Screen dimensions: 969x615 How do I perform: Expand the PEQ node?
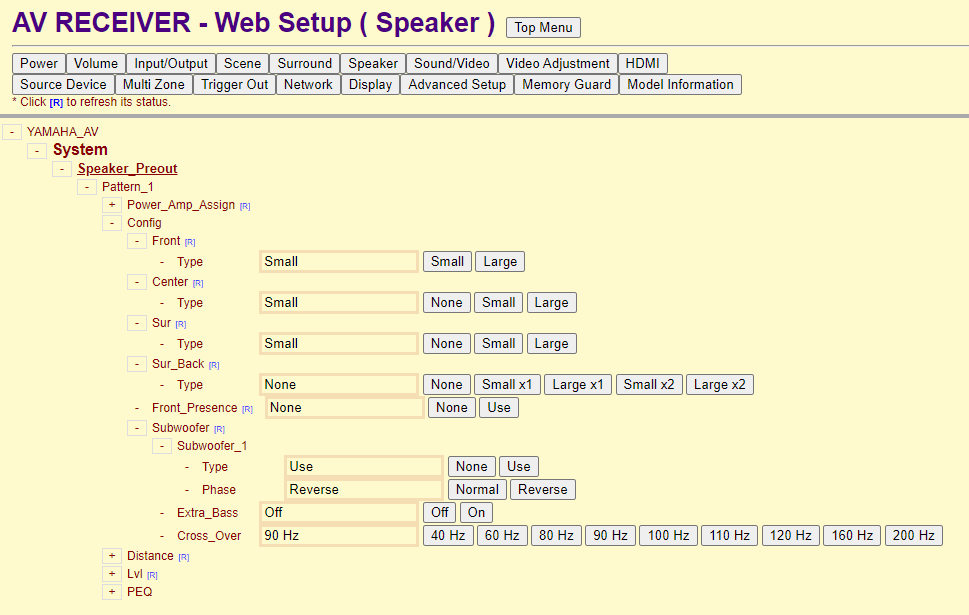click(112, 592)
